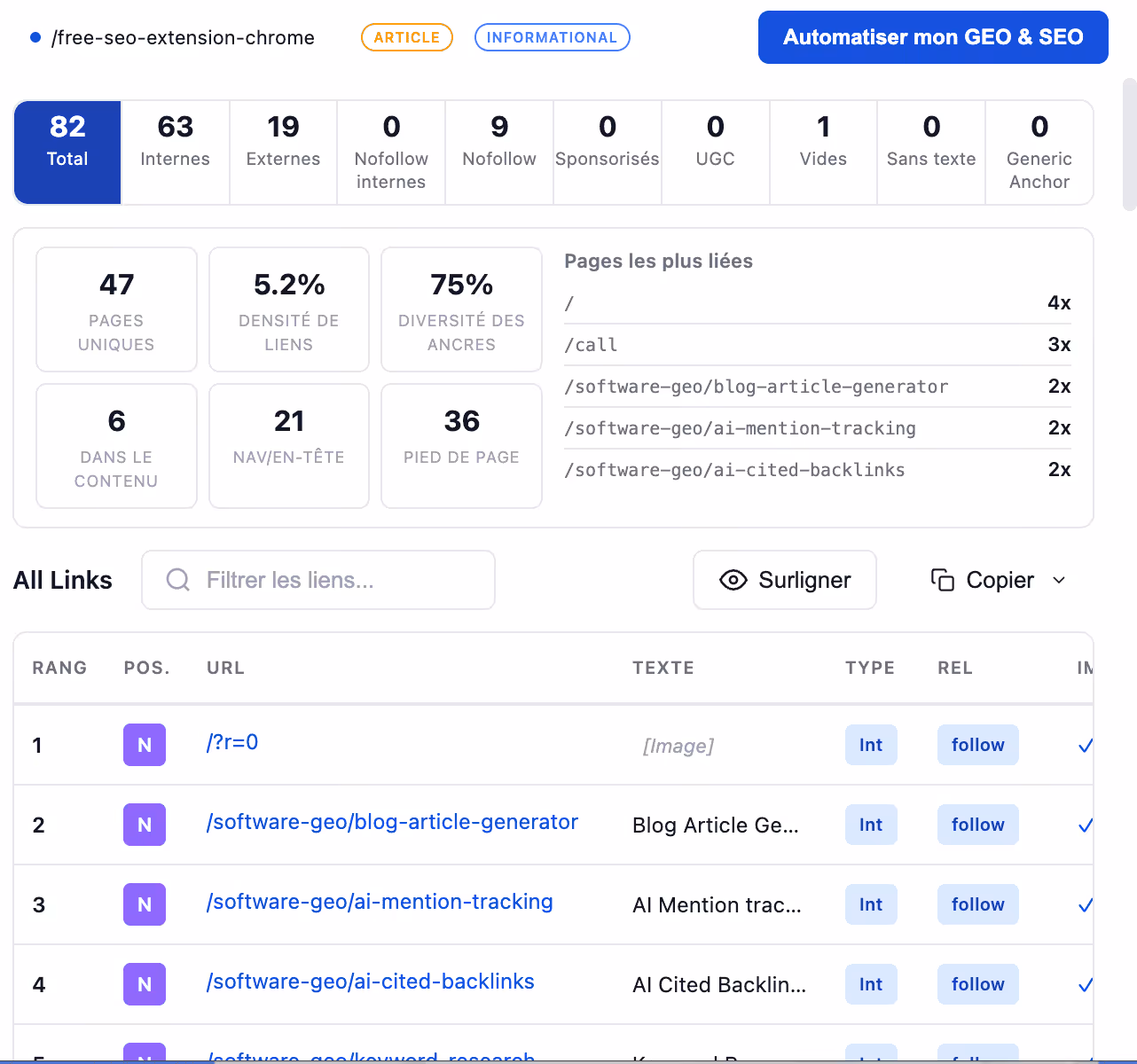This screenshot has height=1064, width=1137.
Task: Click the INFORMATIONAL tag badge
Action: click(552, 37)
